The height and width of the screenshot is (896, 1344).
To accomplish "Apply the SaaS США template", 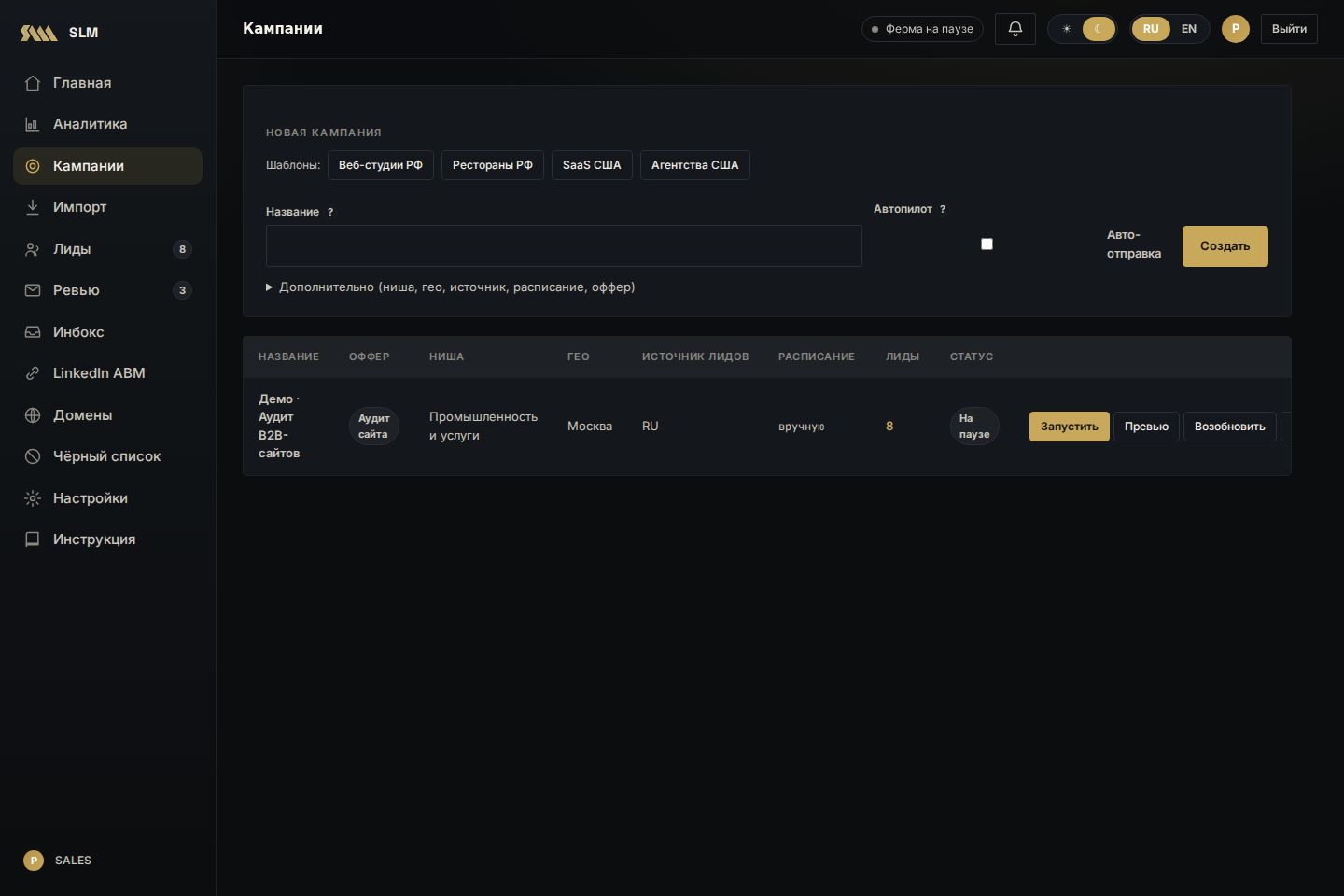I will 592,165.
